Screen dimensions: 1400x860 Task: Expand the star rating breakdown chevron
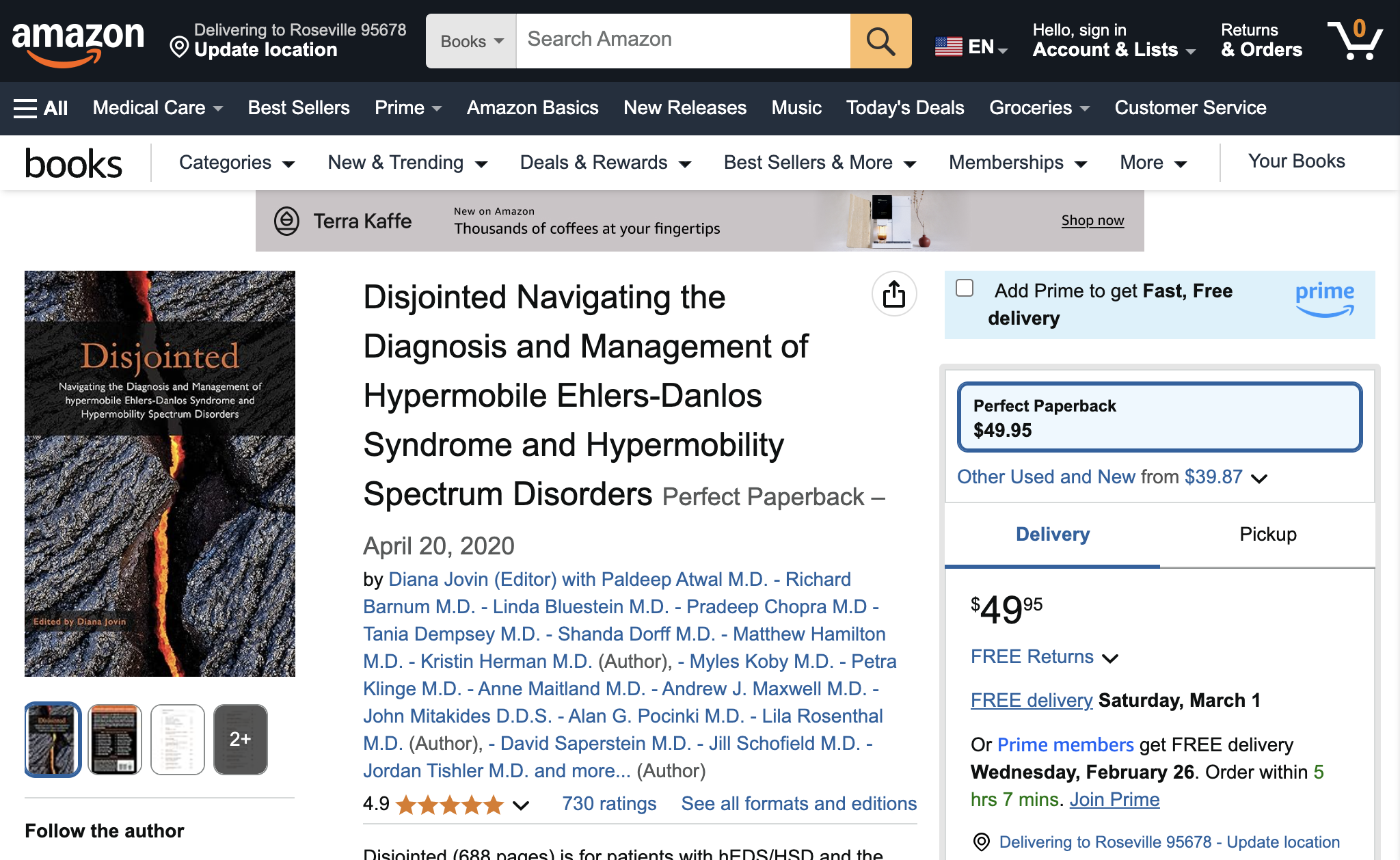(521, 805)
